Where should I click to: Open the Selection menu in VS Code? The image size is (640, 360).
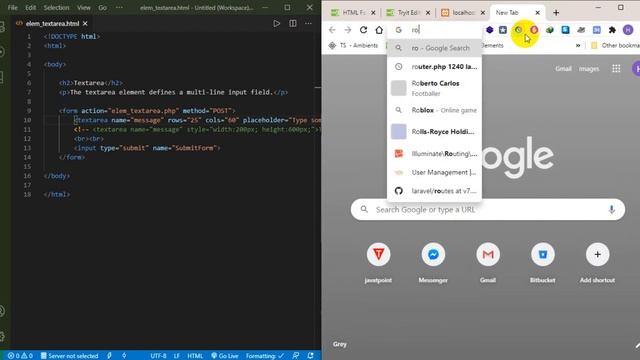click(56, 7)
